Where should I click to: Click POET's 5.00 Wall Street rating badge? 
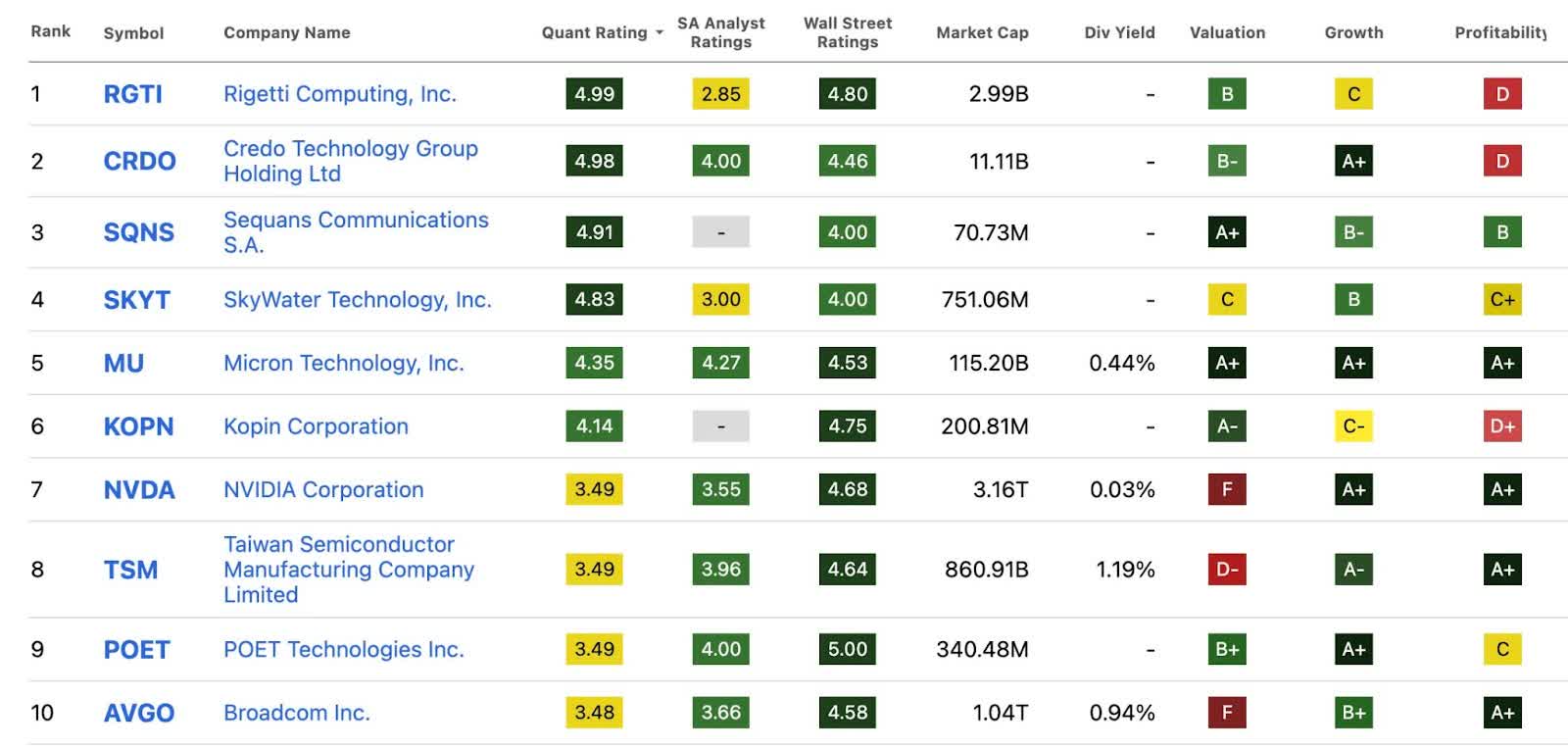[x=848, y=649]
